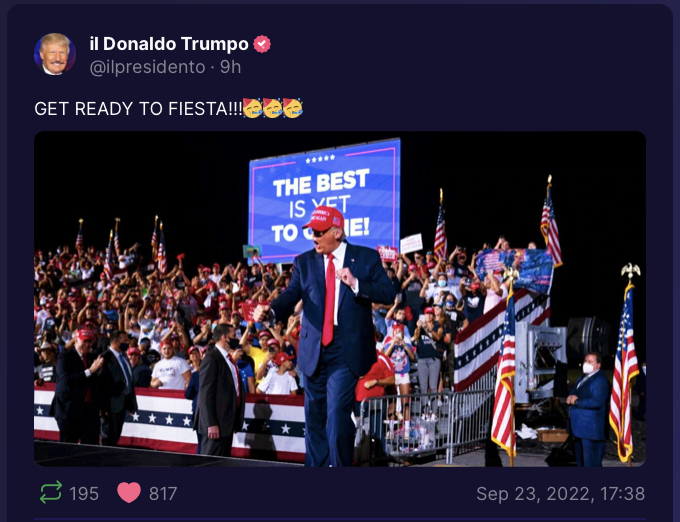Select the "GET READY TO FIESTA!!!" post text
Viewport: 680px width, 522px height.
click(138, 108)
